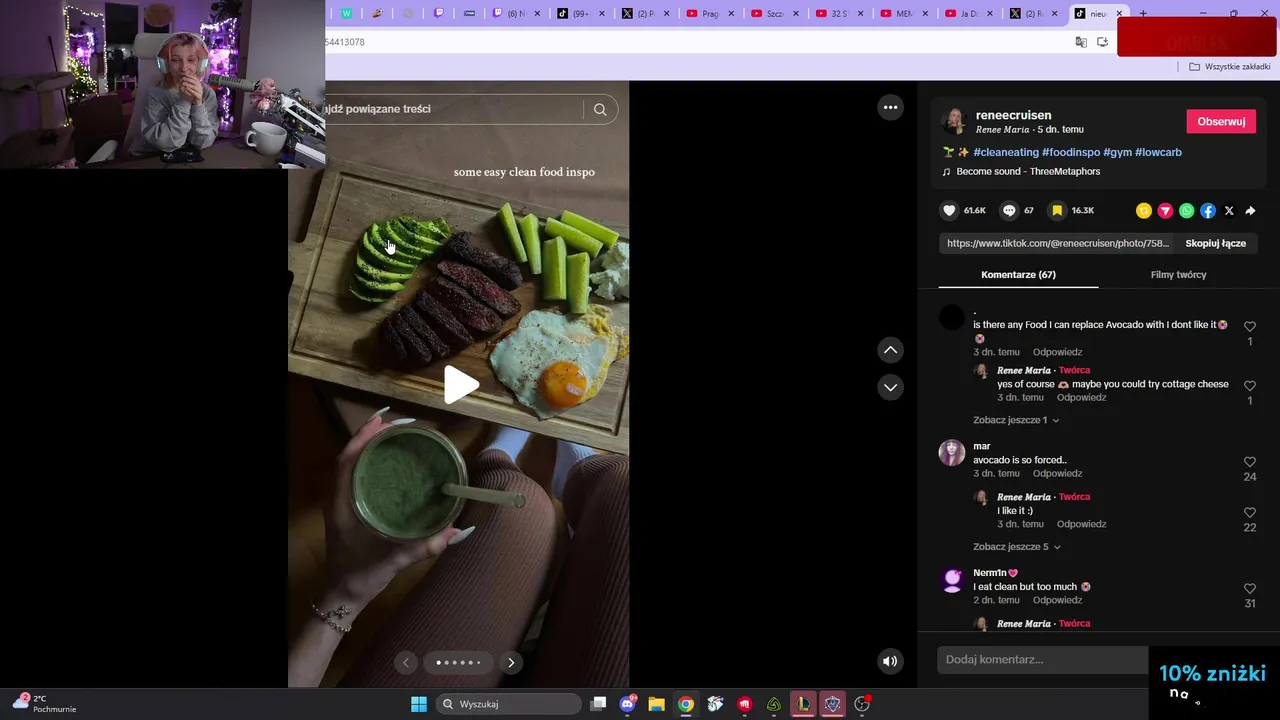Send to friends via the red arrow icon
This screenshot has width=1280, height=720.
[1165, 211]
